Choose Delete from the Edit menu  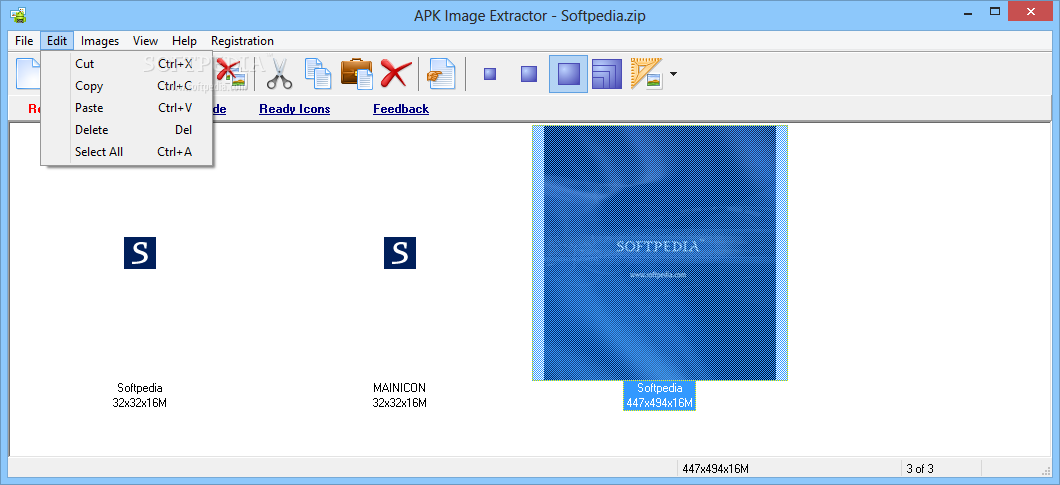127,129
